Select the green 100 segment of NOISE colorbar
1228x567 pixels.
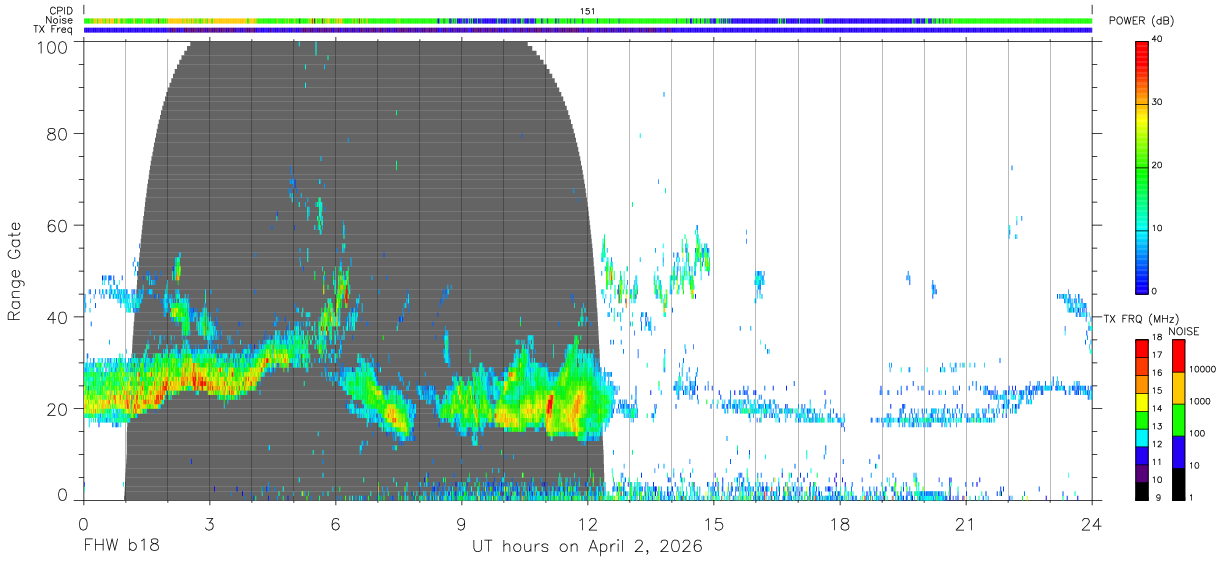pyautogui.click(x=1177, y=419)
